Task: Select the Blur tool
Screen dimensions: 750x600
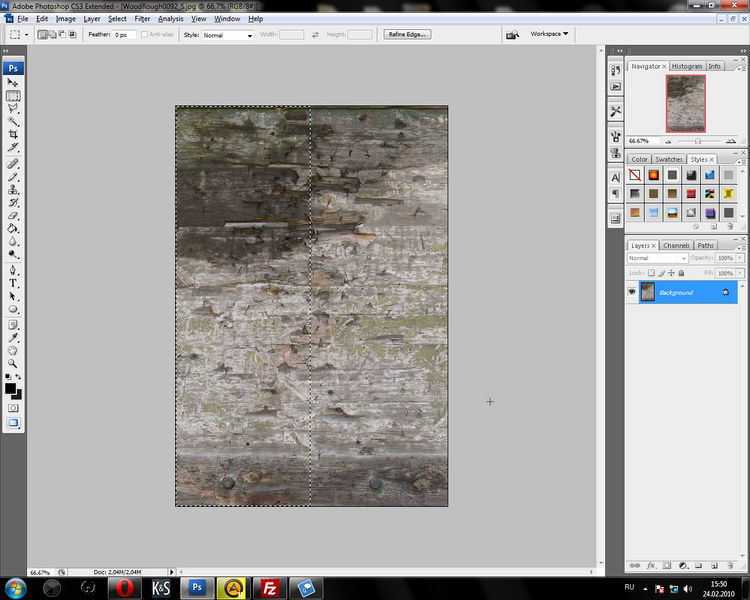Action: [x=13, y=242]
